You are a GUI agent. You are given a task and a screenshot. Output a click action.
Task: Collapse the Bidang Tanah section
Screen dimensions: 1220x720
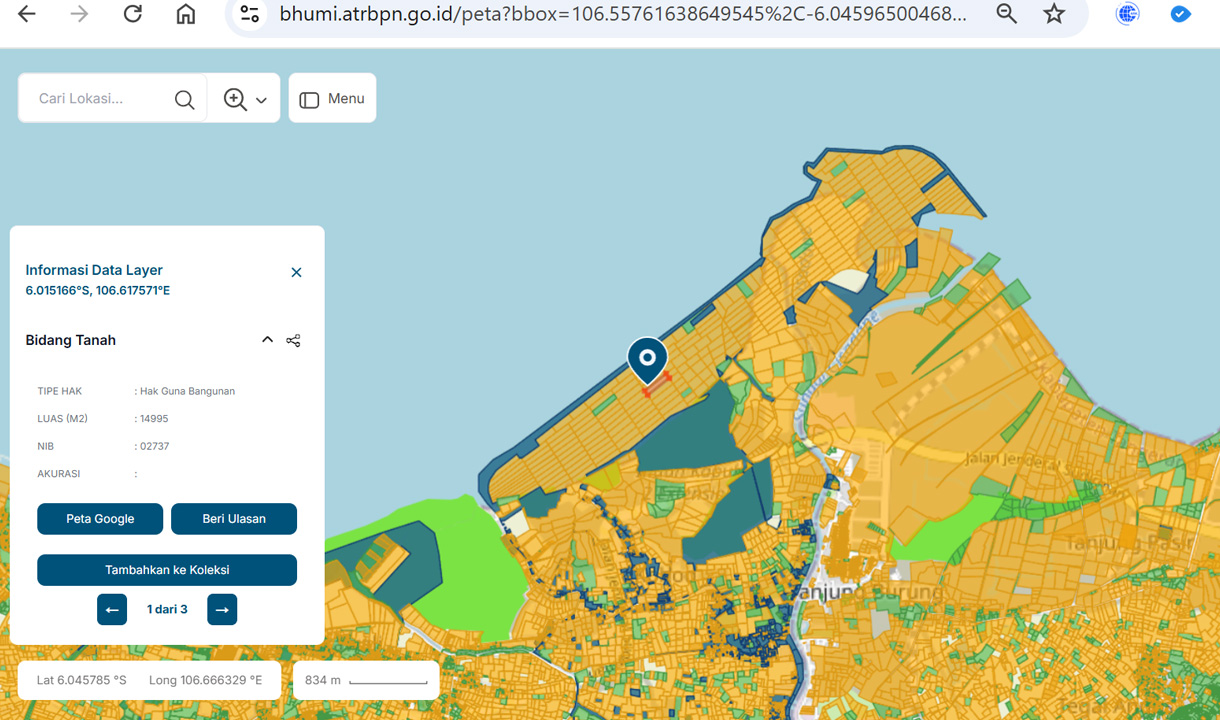[x=267, y=340]
